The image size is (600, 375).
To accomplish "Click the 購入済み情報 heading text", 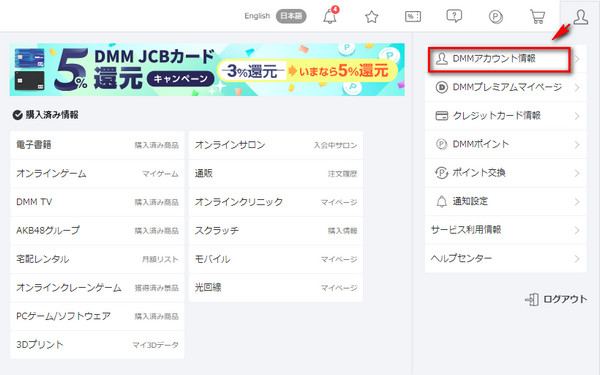I will [x=52, y=115].
